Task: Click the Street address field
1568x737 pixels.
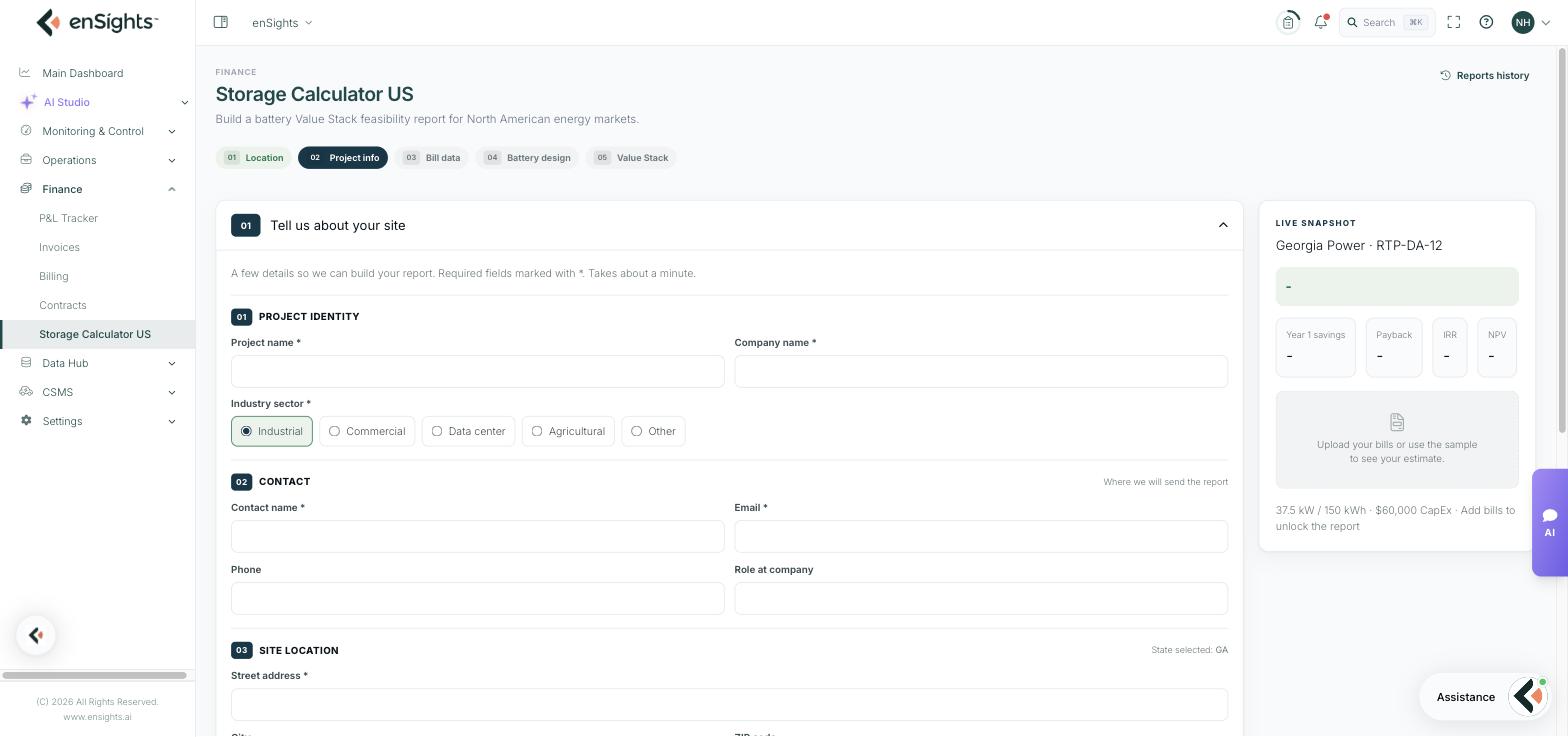Action: pos(729,705)
